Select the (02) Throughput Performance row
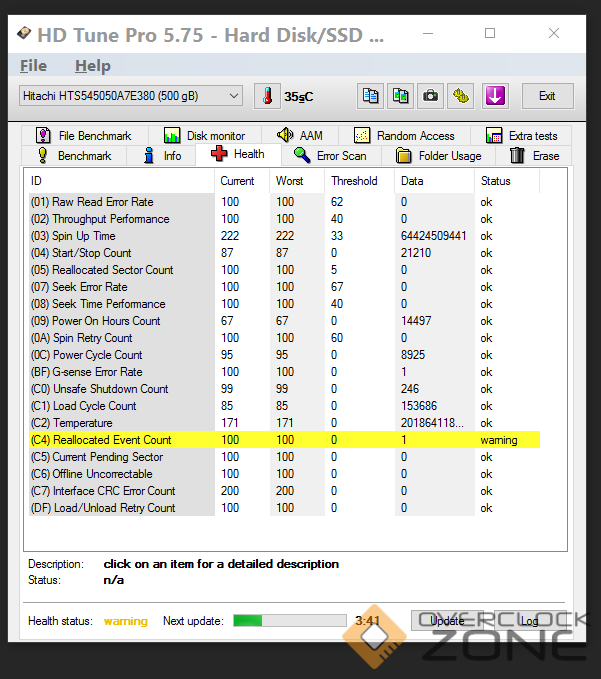Image resolution: width=601 pixels, height=679 pixels. [x=284, y=219]
